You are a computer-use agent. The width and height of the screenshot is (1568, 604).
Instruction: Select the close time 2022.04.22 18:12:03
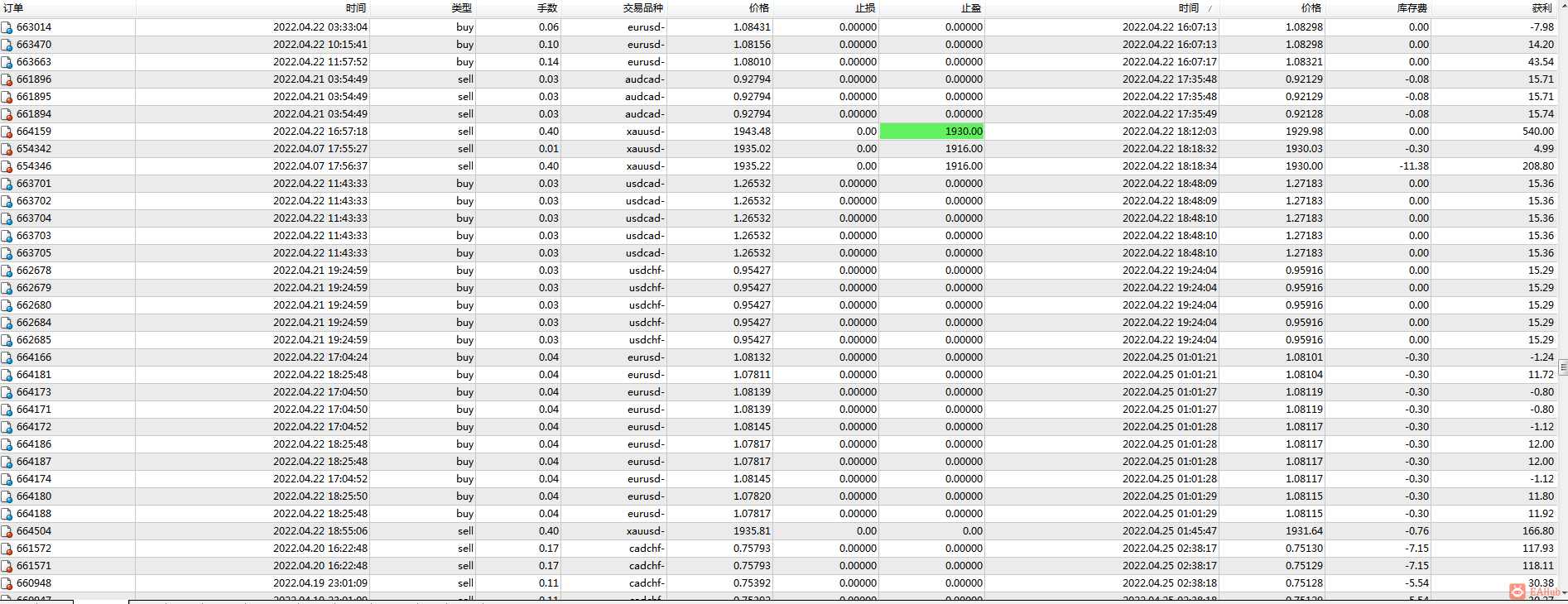click(1170, 132)
